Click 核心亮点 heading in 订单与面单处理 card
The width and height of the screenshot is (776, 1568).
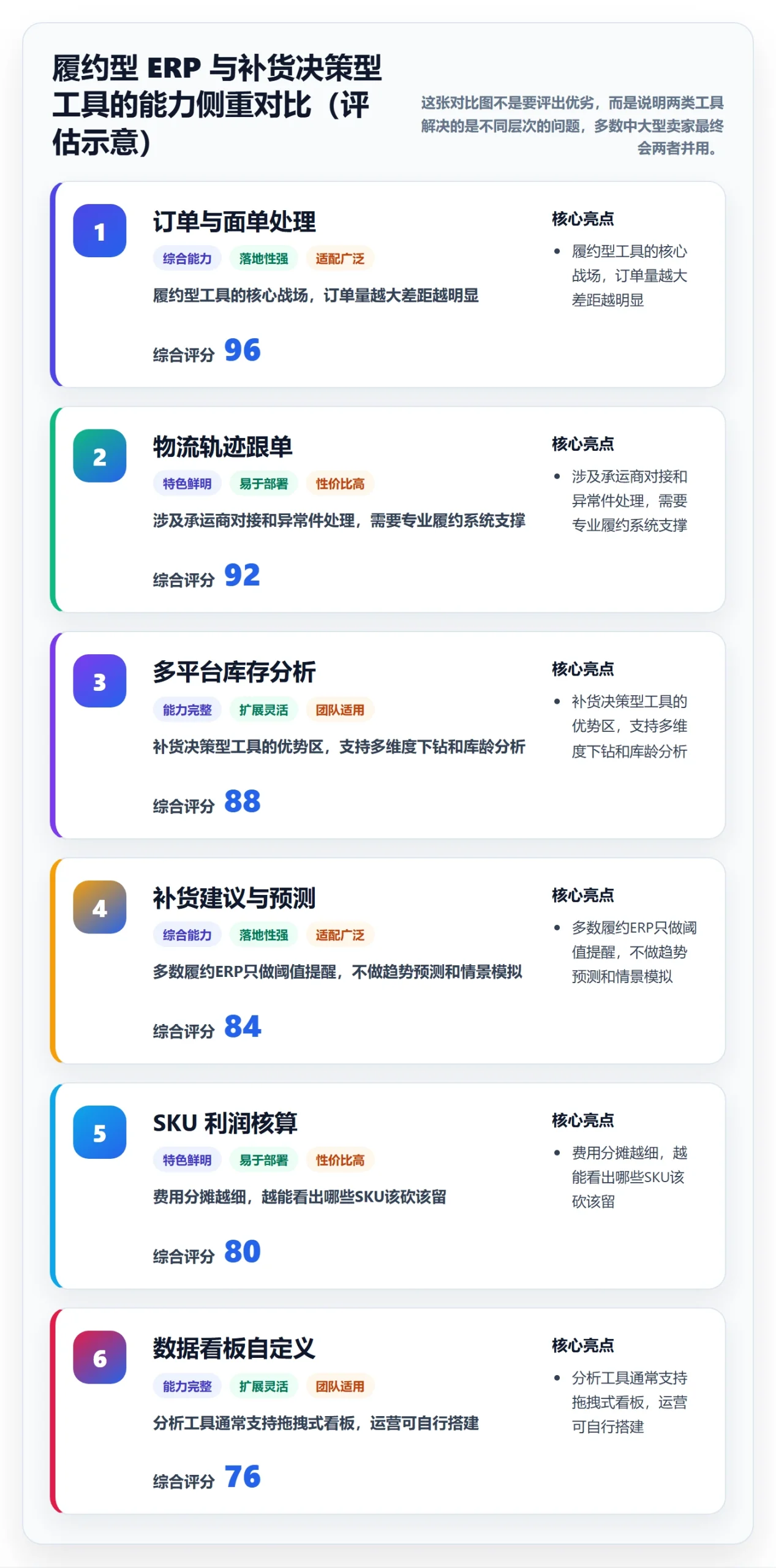(582, 219)
